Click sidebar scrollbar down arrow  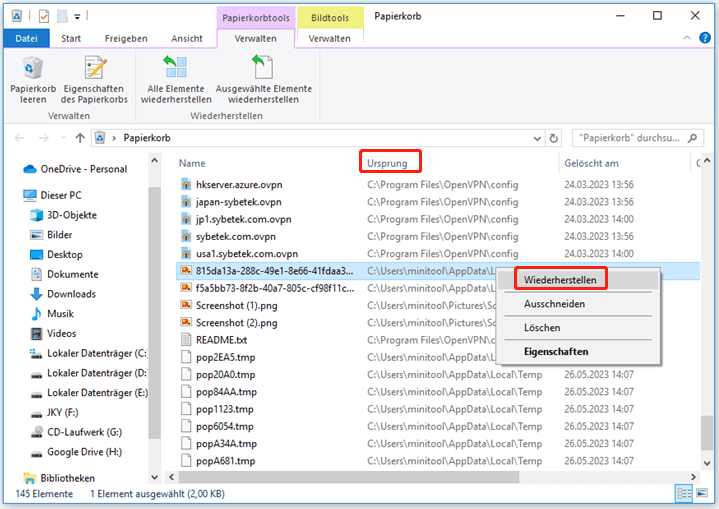pos(155,477)
